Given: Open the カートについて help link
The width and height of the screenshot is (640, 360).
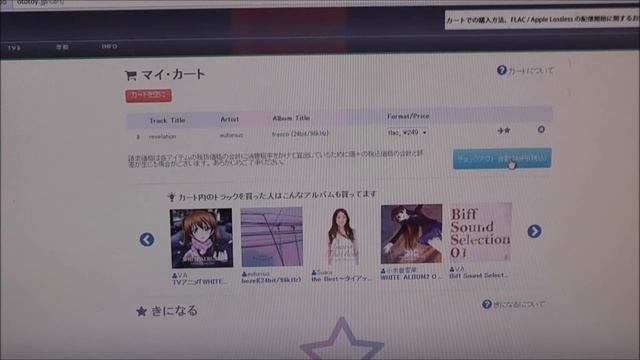Looking at the screenshot, I should (531, 71).
